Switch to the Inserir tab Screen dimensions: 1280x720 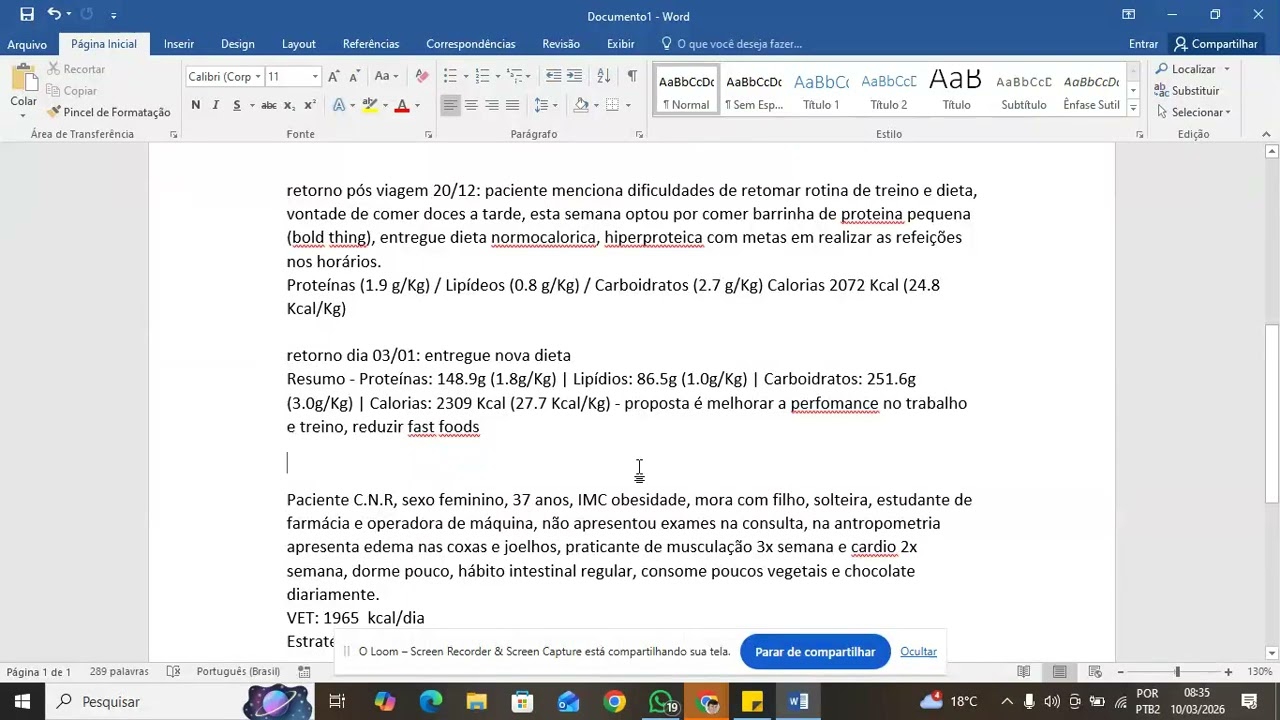point(179,44)
